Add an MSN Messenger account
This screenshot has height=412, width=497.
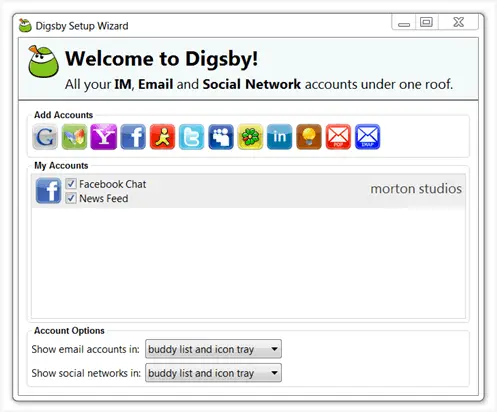coord(74,137)
